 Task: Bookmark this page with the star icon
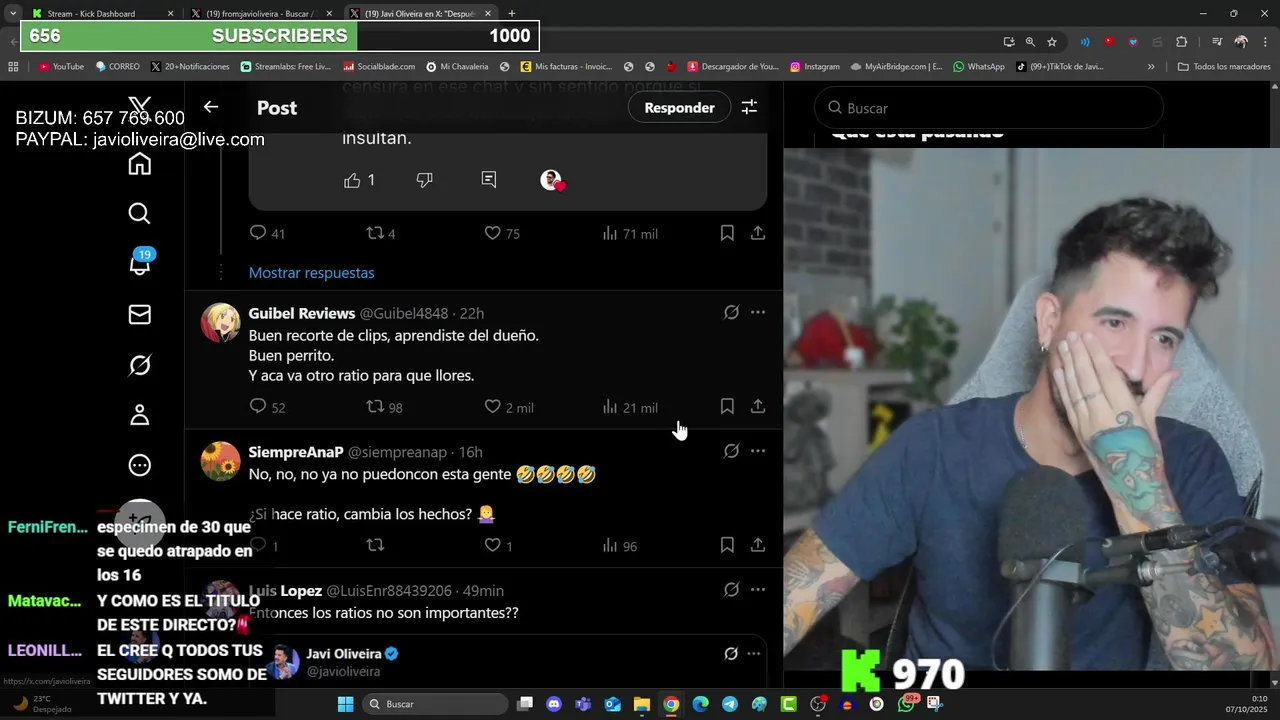(1052, 42)
